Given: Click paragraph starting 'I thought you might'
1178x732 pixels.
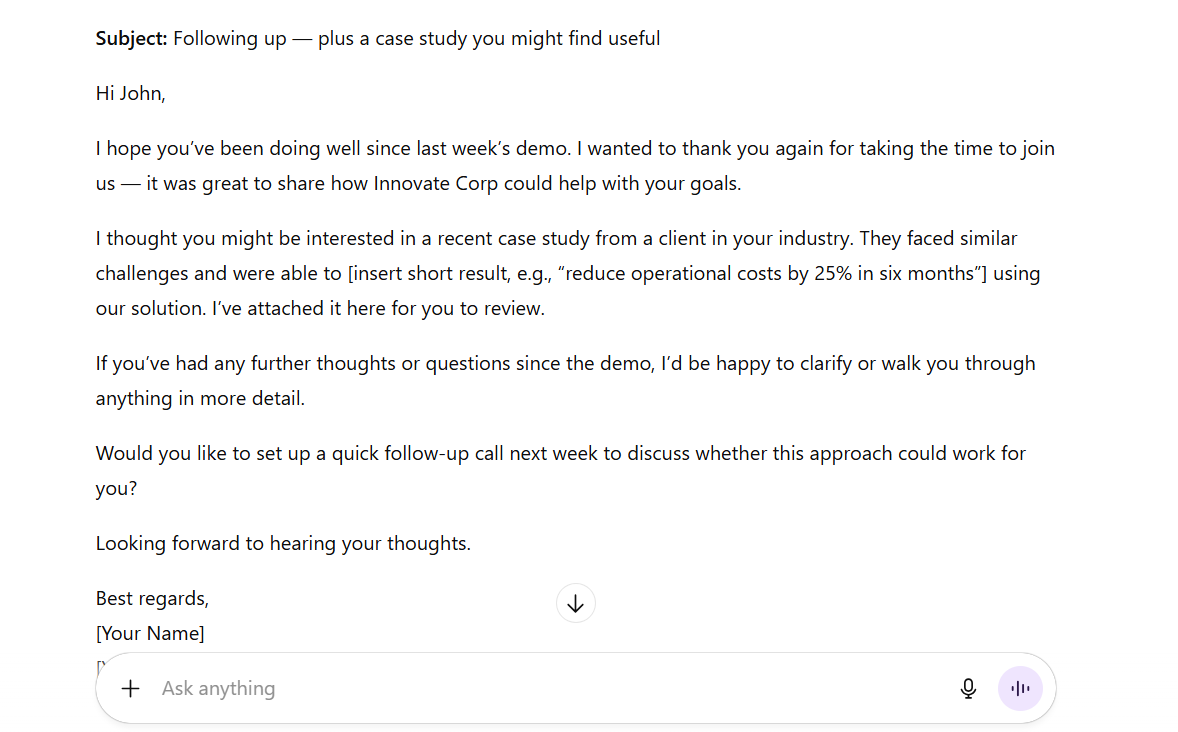Looking at the screenshot, I should click(x=556, y=239).
